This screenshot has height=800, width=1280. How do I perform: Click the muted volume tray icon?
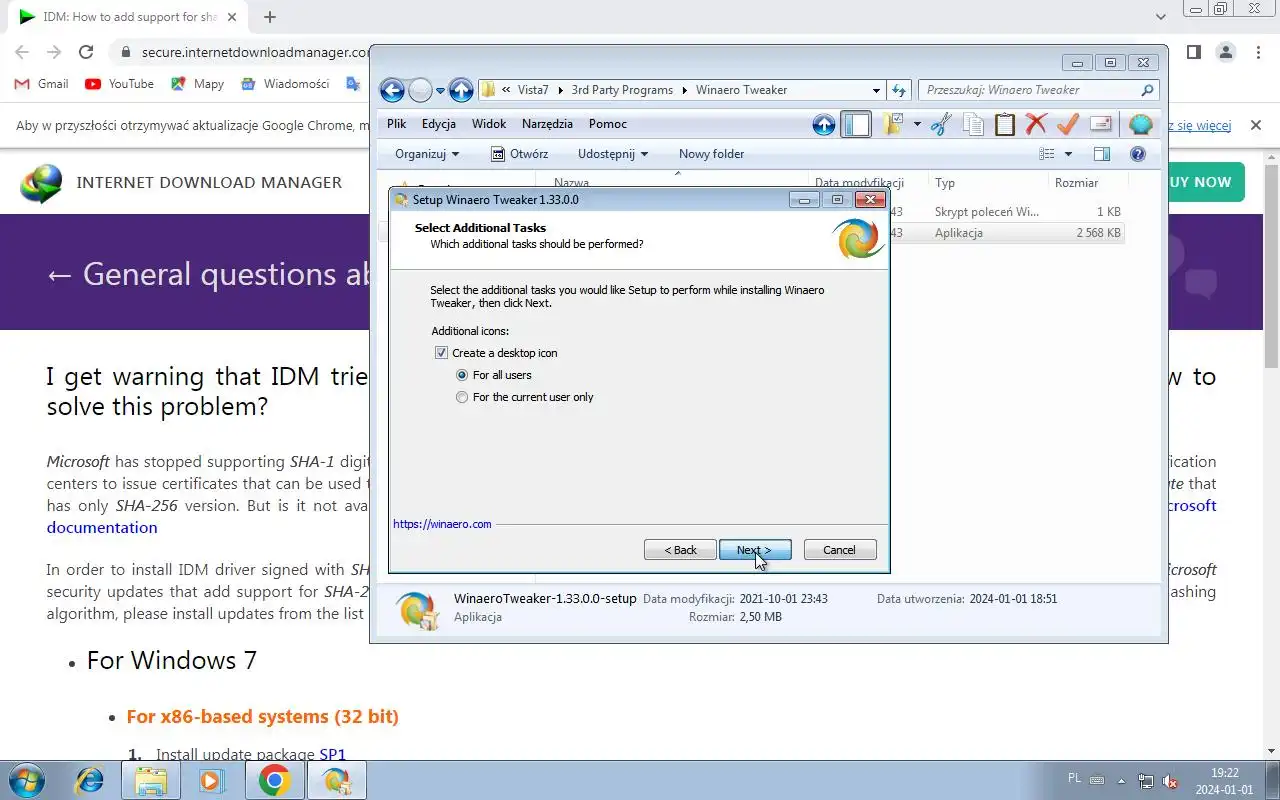(1170, 781)
